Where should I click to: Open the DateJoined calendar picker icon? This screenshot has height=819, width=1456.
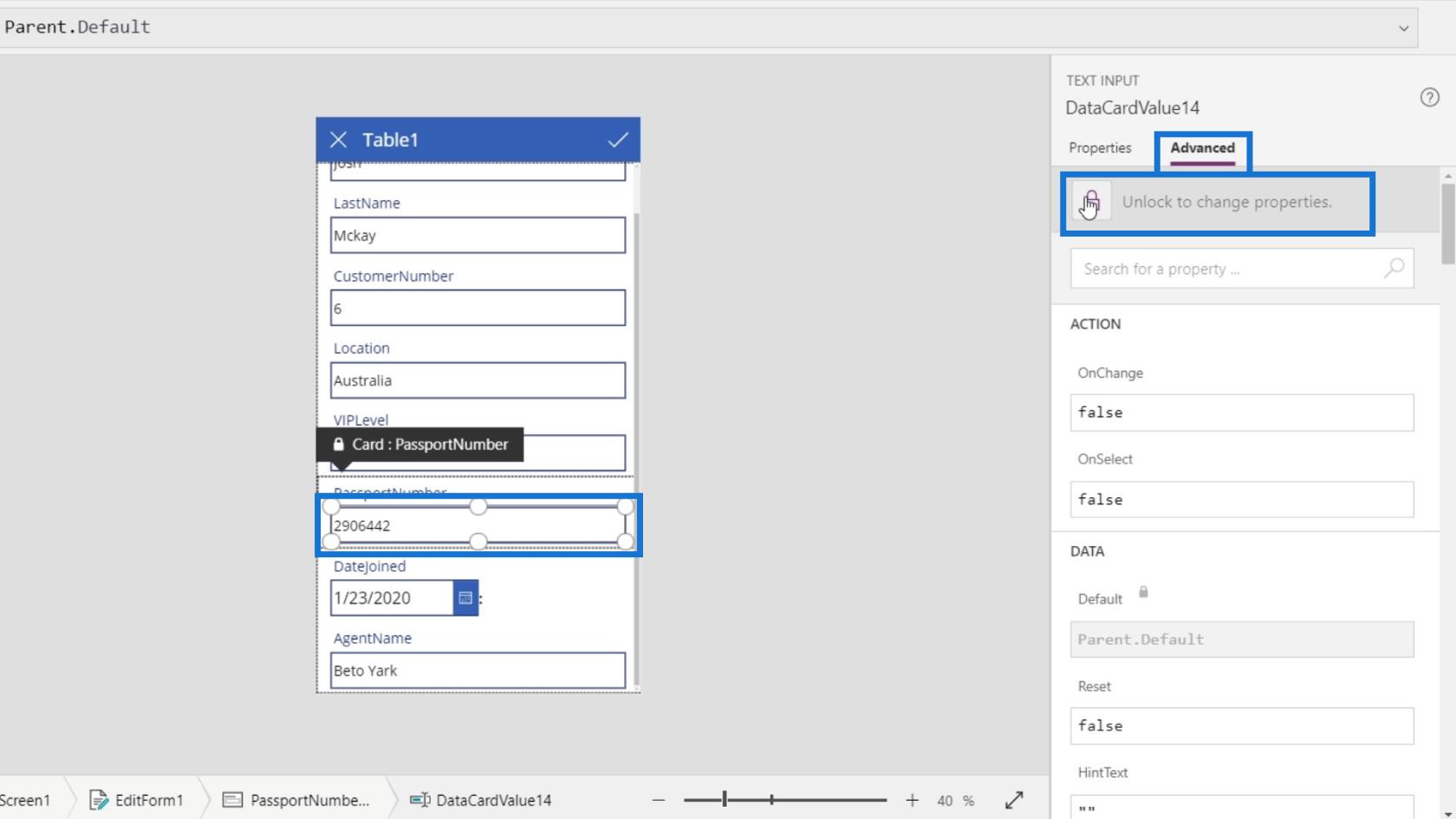[465, 598]
